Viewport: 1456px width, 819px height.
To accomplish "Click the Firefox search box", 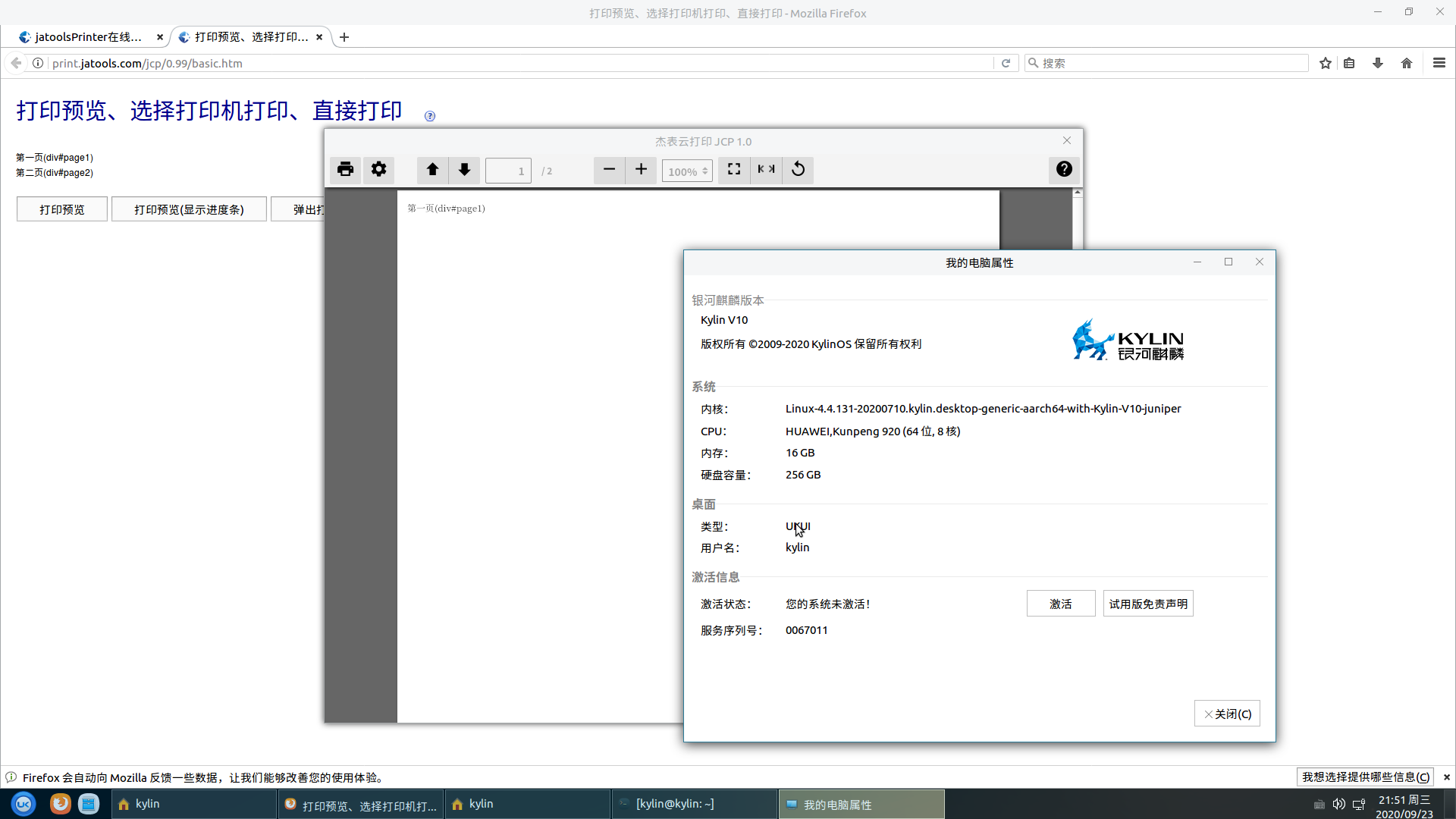I will click(x=1166, y=63).
